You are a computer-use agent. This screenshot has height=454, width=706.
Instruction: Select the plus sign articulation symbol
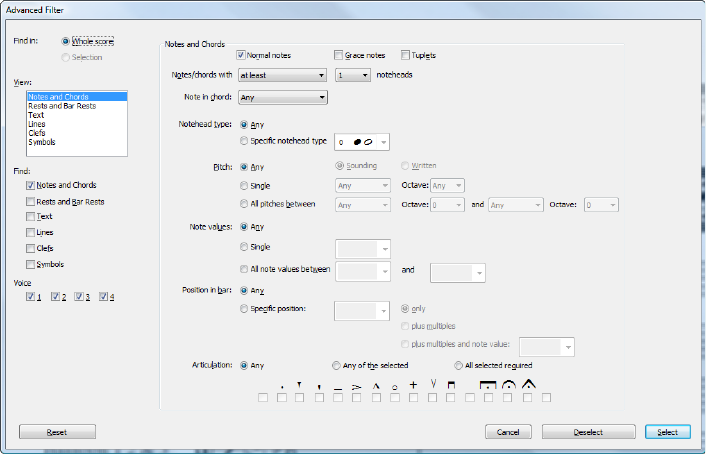413,385
